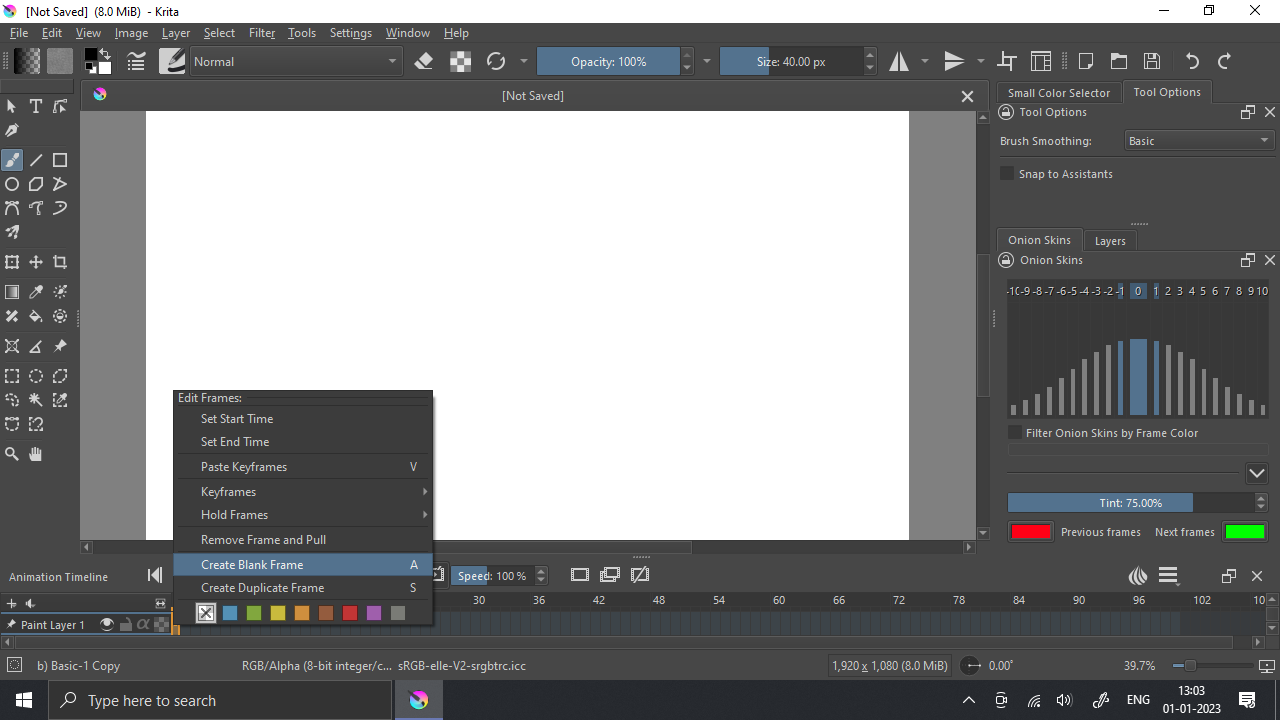Enable Snap to Assistants checkbox

click(x=1007, y=174)
